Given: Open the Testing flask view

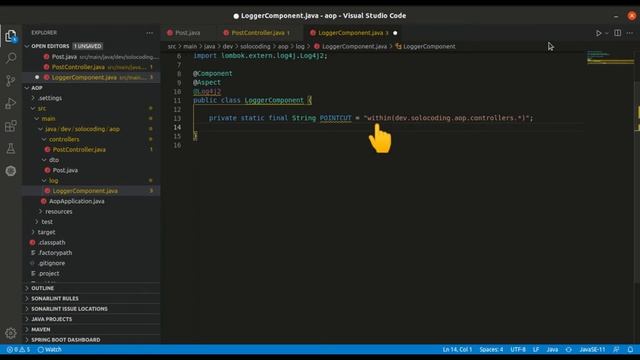Looking at the screenshot, I should tap(11, 149).
